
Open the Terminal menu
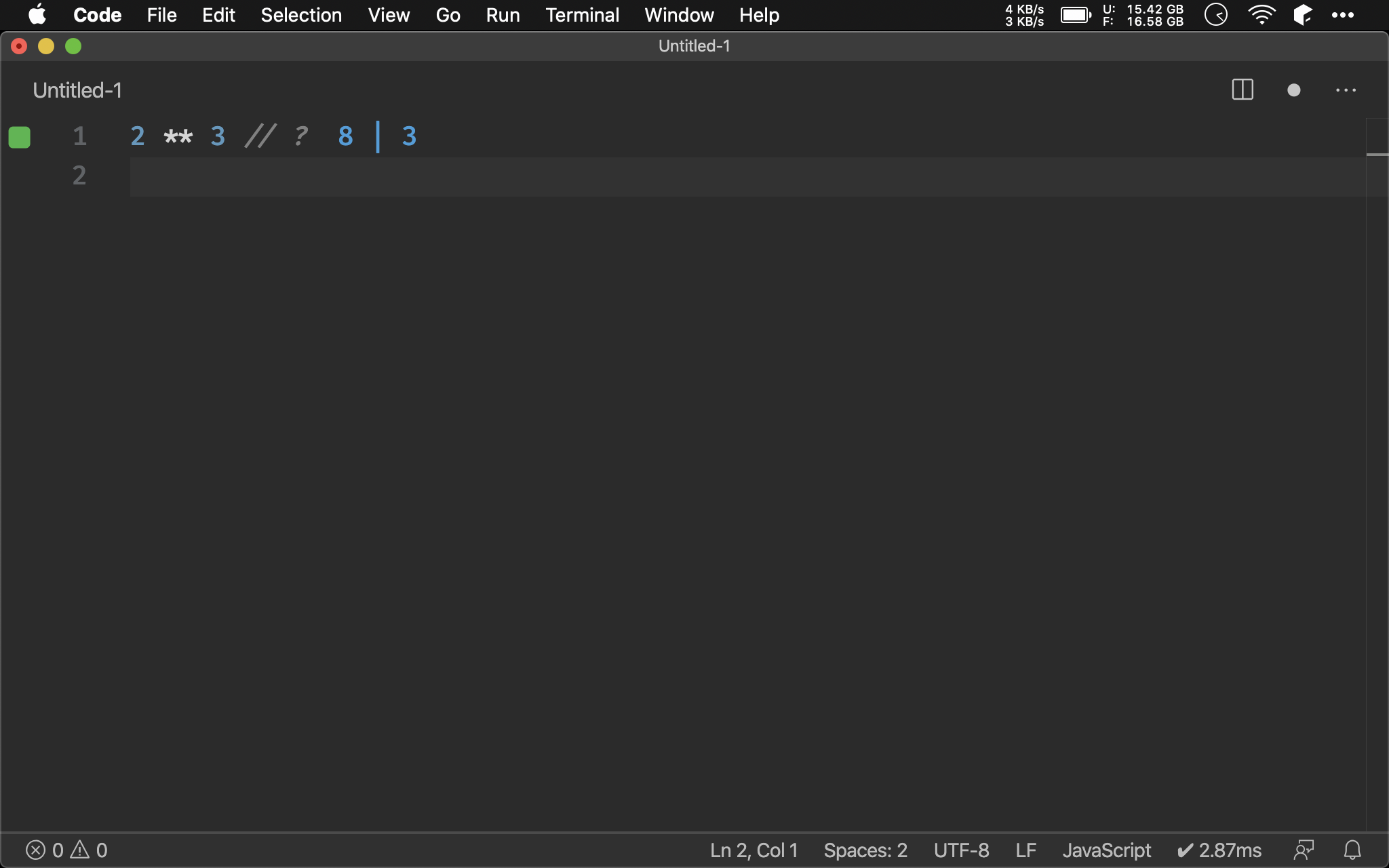click(582, 15)
